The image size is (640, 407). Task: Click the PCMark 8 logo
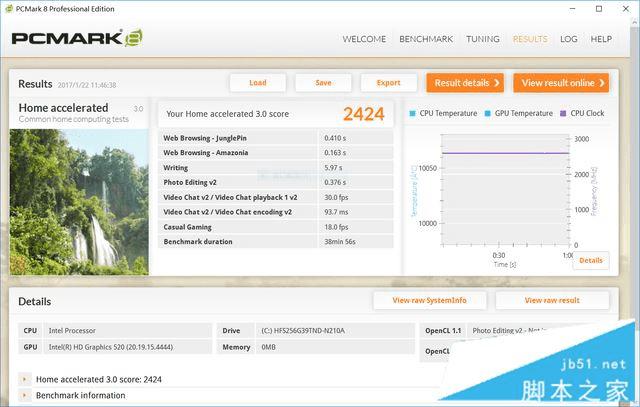77,38
